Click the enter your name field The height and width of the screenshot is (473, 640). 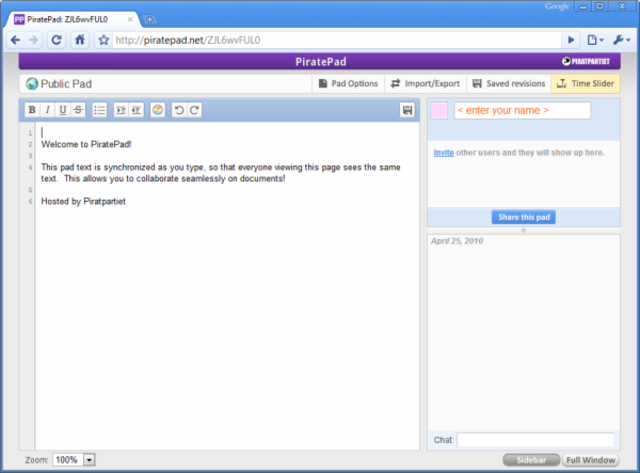click(x=522, y=111)
